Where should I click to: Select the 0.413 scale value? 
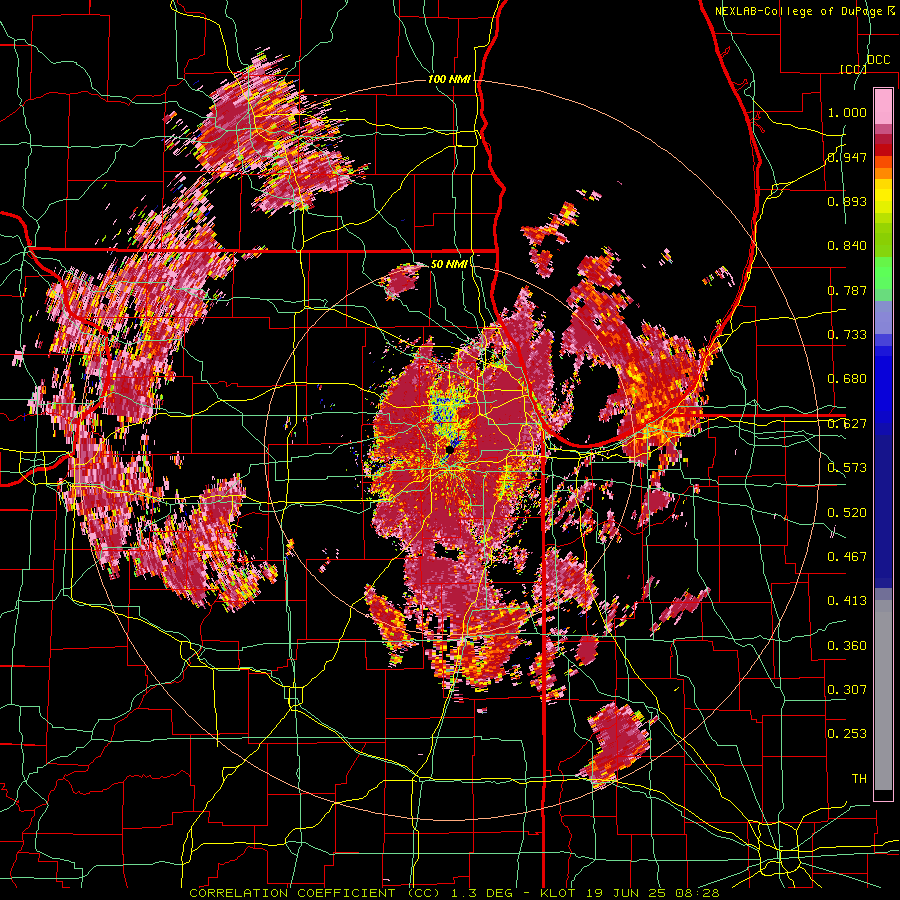coord(847,601)
